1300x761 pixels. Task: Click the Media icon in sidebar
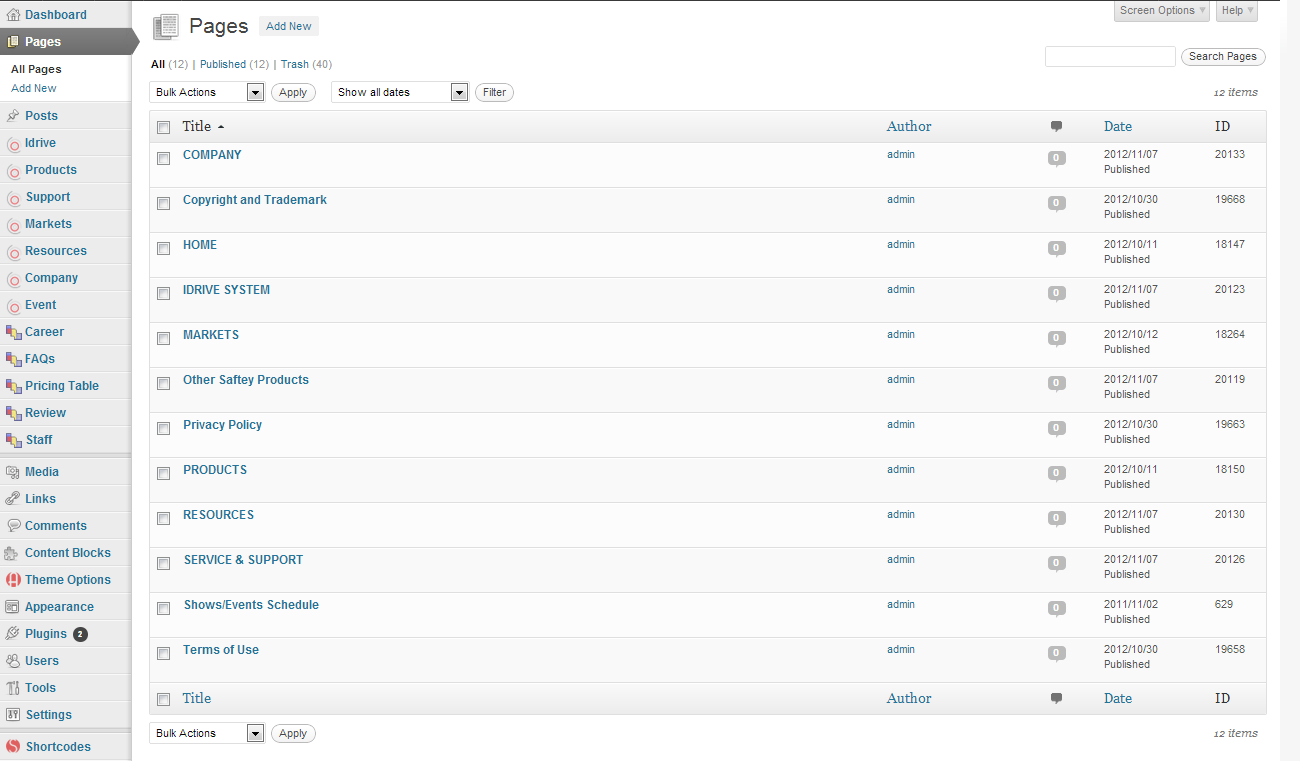coord(13,472)
